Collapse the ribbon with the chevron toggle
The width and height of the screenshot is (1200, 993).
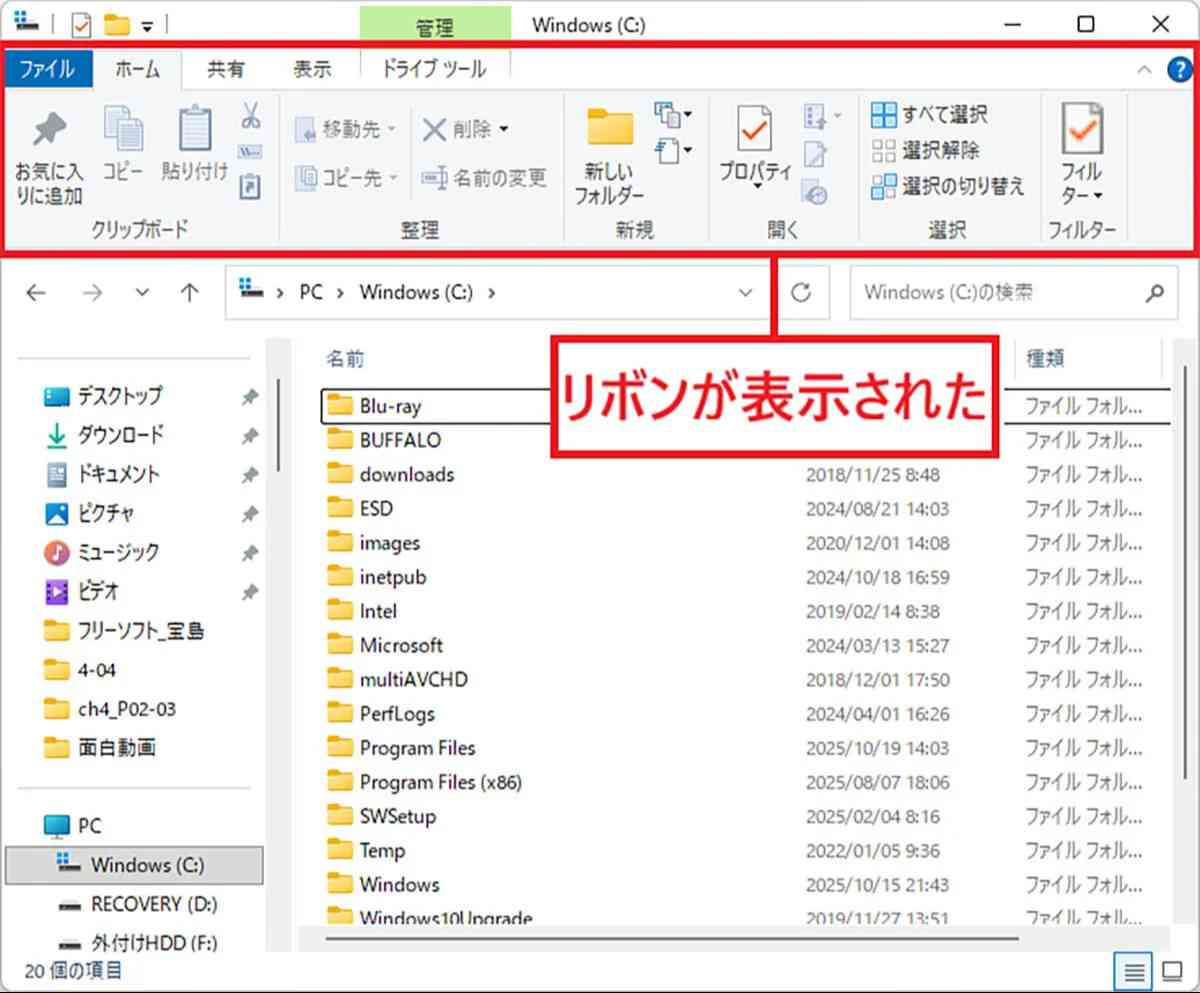(x=1143, y=70)
